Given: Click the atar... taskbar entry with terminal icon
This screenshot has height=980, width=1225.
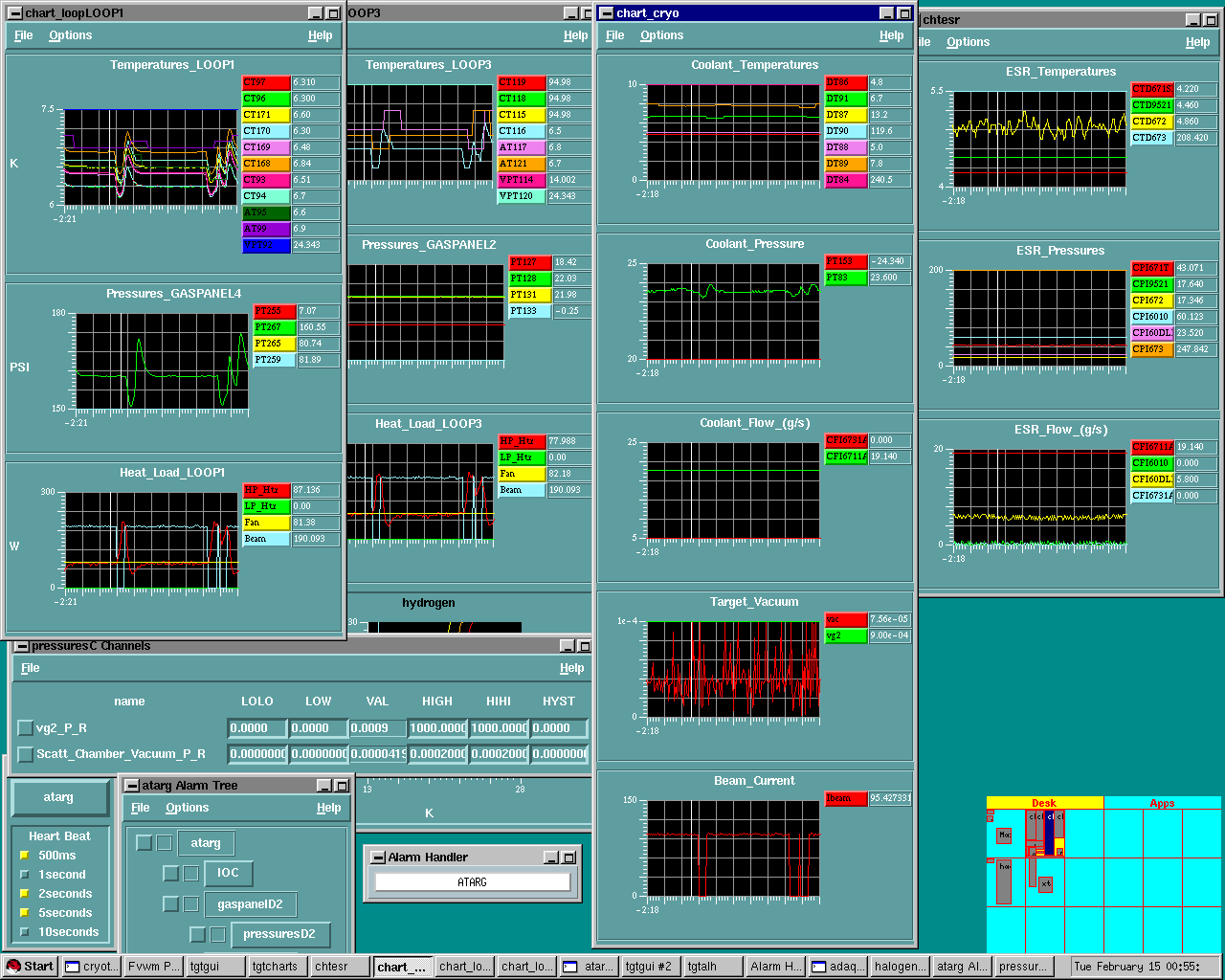Looking at the screenshot, I should coord(589,967).
